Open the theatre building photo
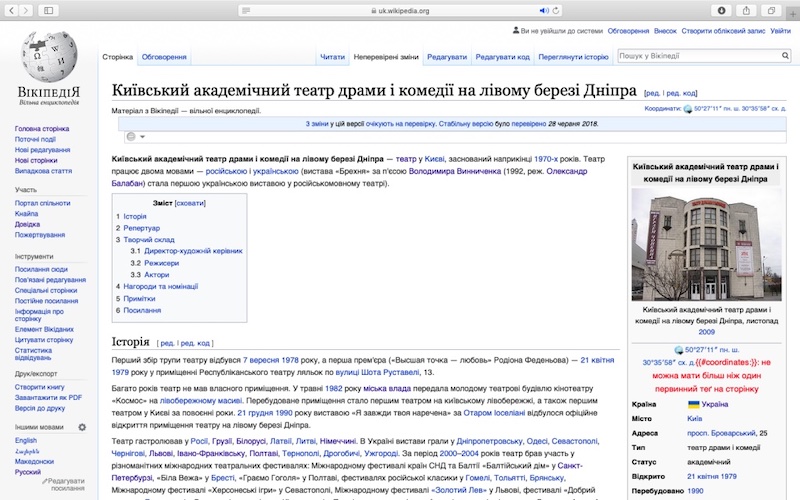Viewport: 800px width, 500px height. point(706,244)
